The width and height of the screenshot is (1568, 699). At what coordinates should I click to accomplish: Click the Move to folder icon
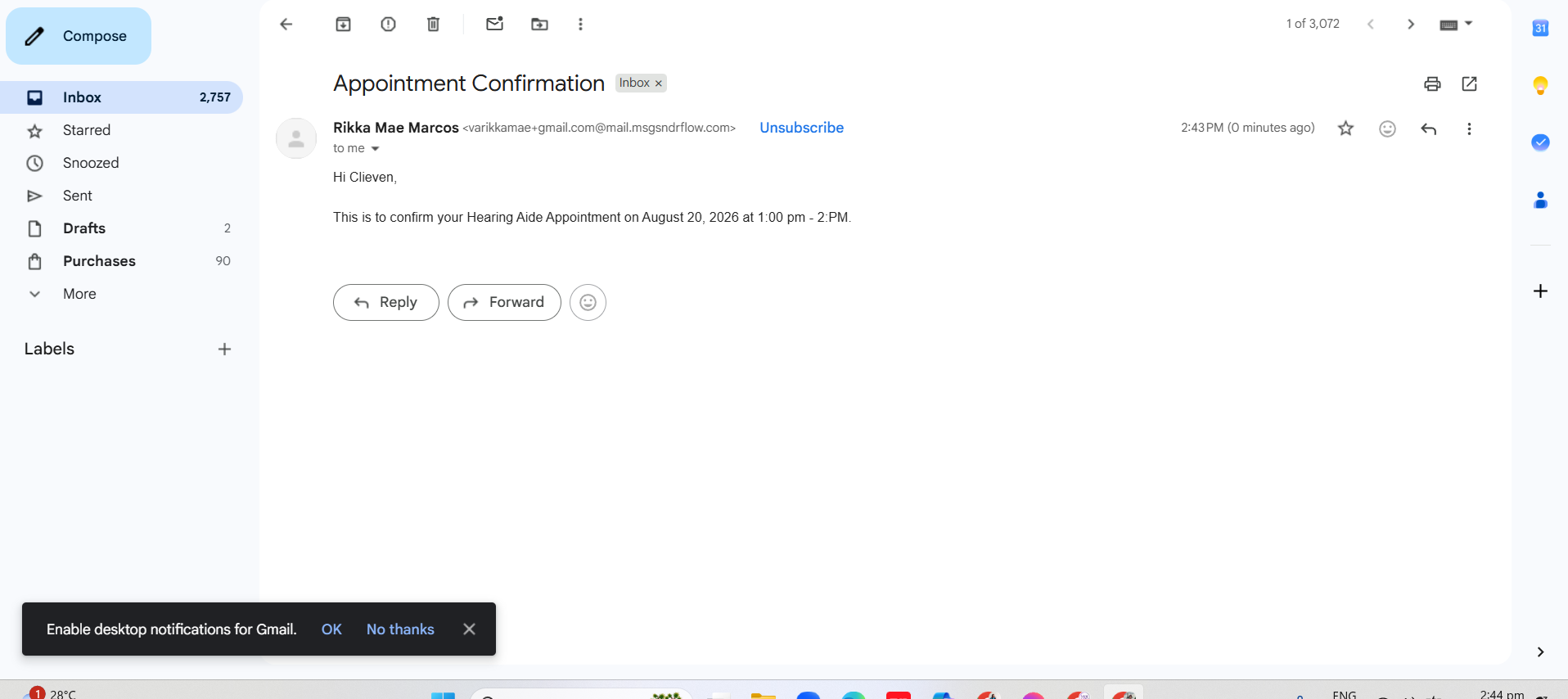tap(540, 25)
